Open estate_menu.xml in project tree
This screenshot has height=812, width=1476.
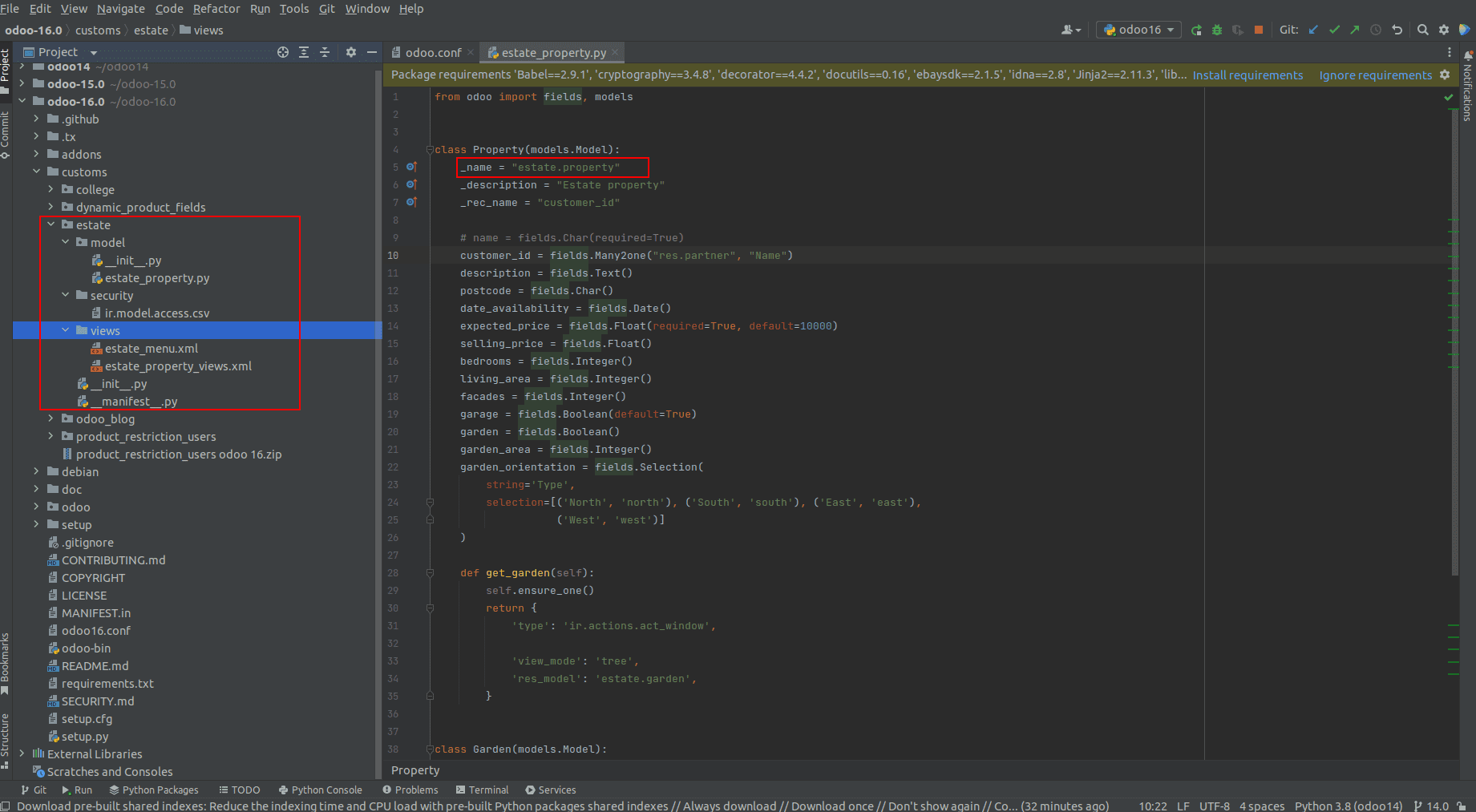[x=152, y=349]
